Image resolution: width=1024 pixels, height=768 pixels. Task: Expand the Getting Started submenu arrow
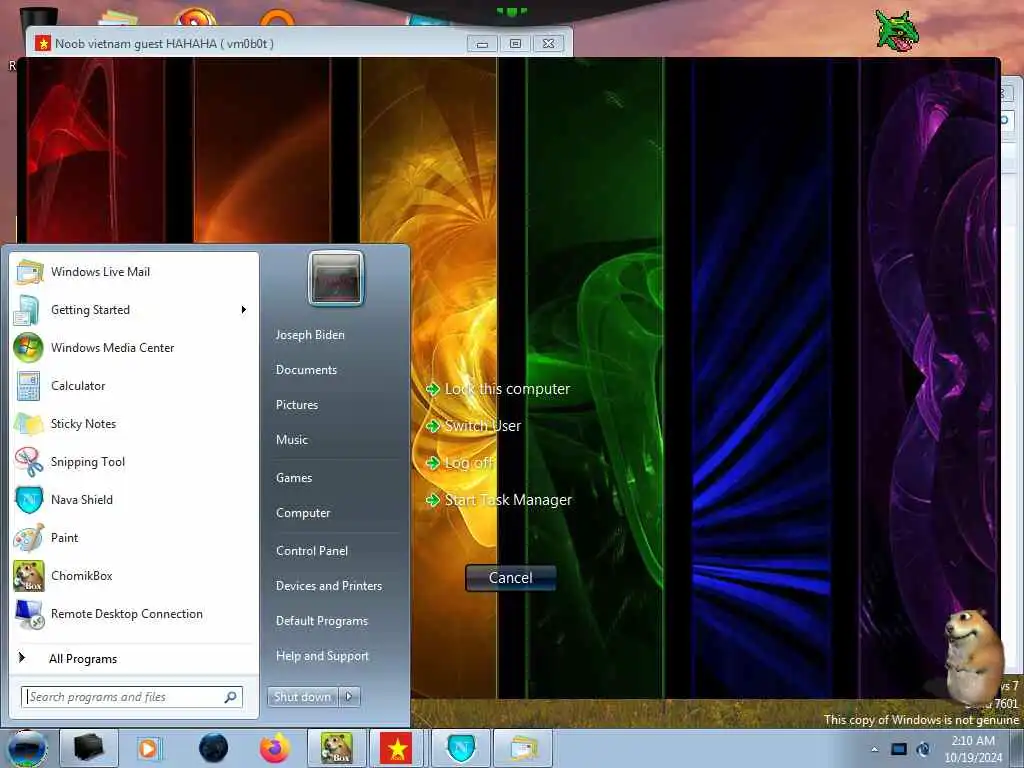(x=244, y=310)
